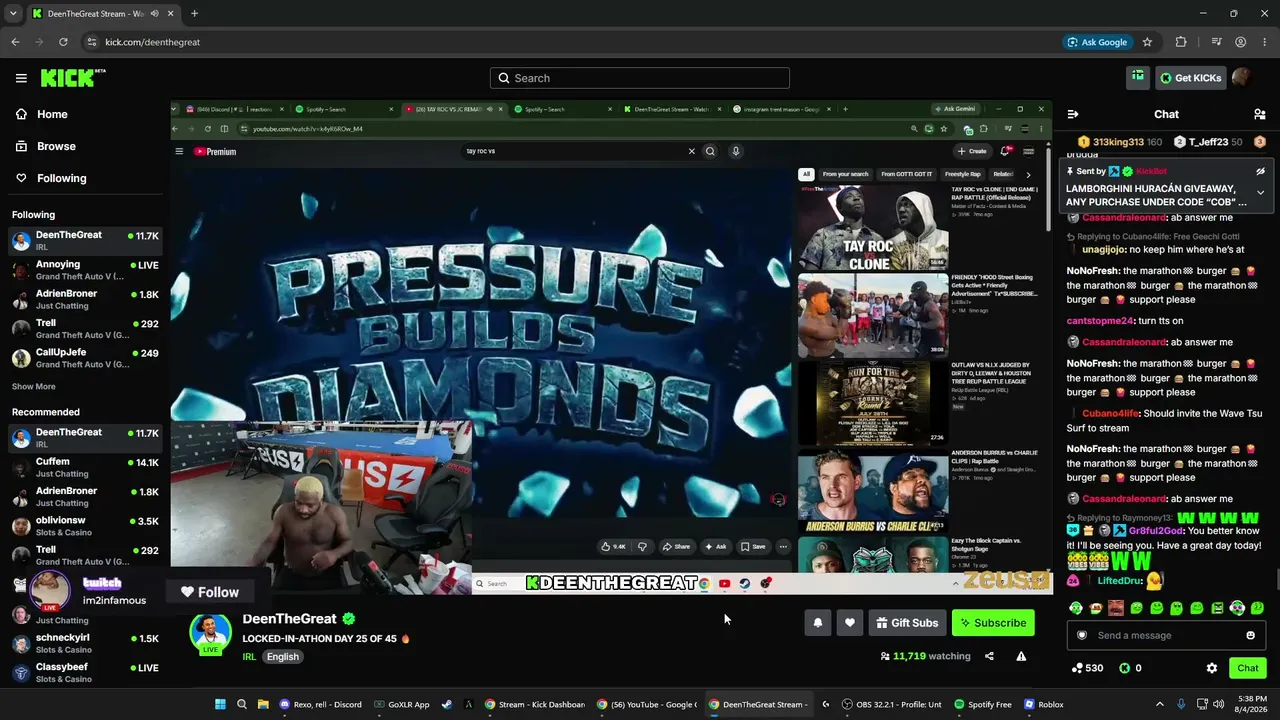The width and height of the screenshot is (1280, 720).
Task: Show more followed channels
Action: click(x=34, y=386)
